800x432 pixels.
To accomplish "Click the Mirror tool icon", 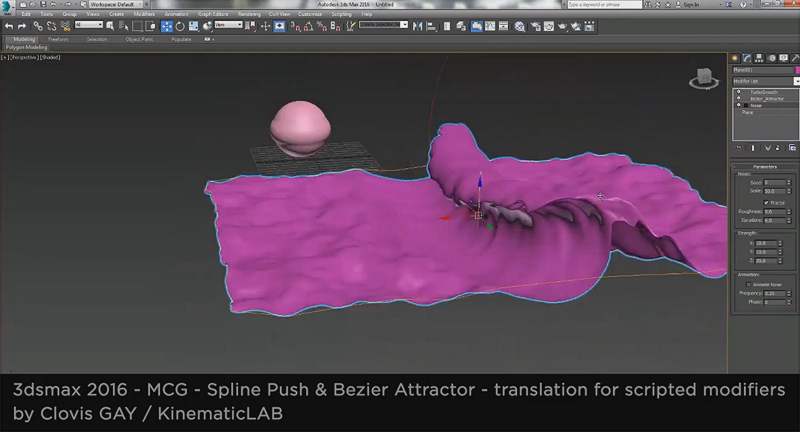I will [x=417, y=27].
